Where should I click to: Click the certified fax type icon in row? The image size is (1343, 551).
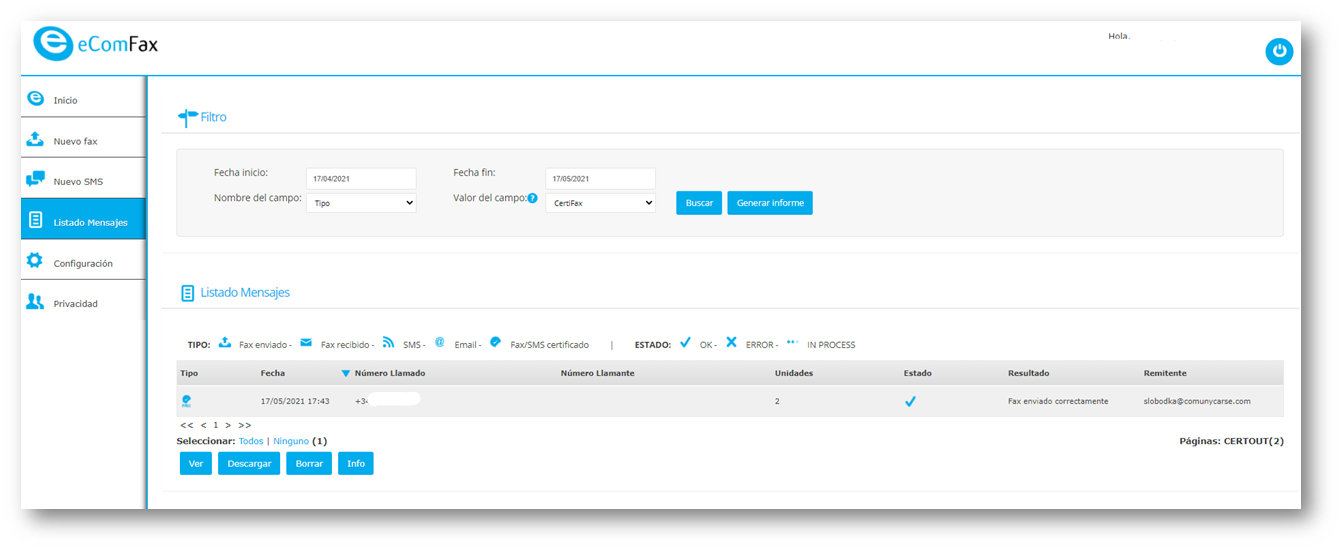click(x=186, y=401)
